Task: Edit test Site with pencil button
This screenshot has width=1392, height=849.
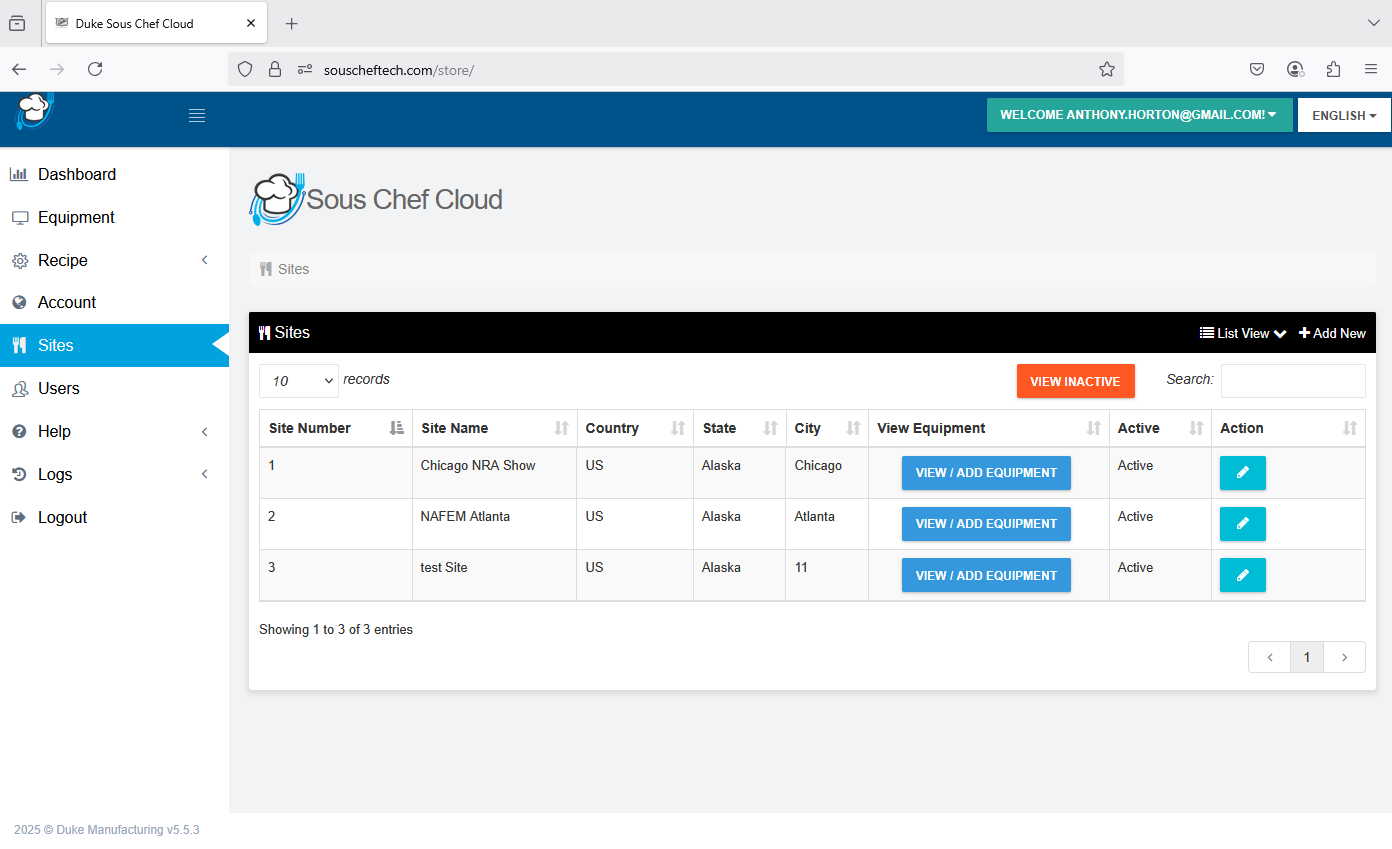Action: [1243, 575]
